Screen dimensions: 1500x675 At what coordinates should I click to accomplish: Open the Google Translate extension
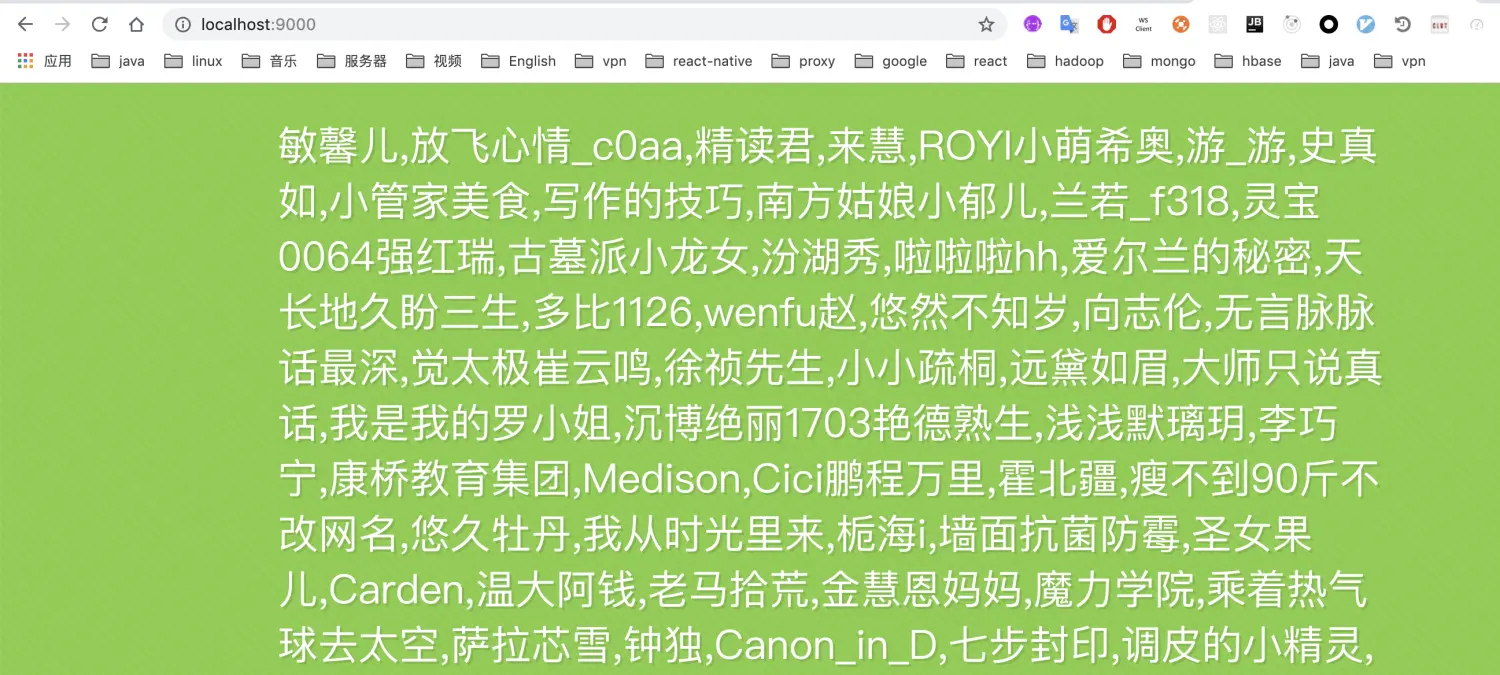(x=1070, y=24)
